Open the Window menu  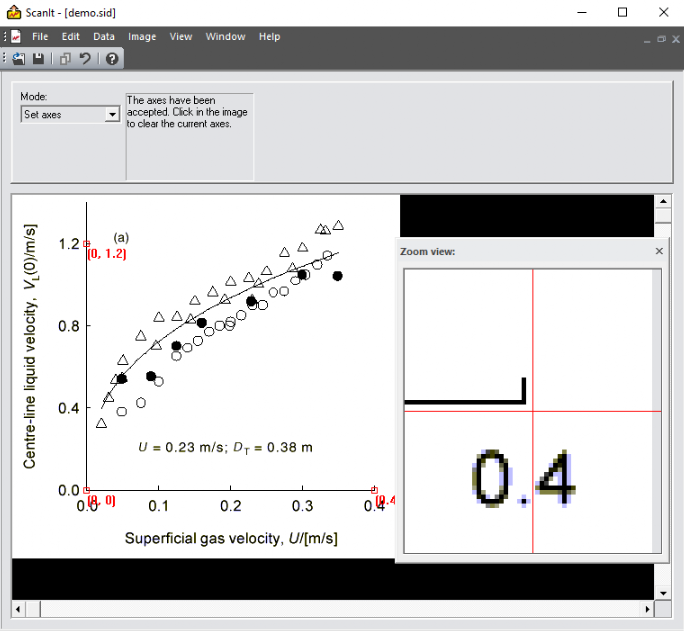pyautogui.click(x=225, y=37)
